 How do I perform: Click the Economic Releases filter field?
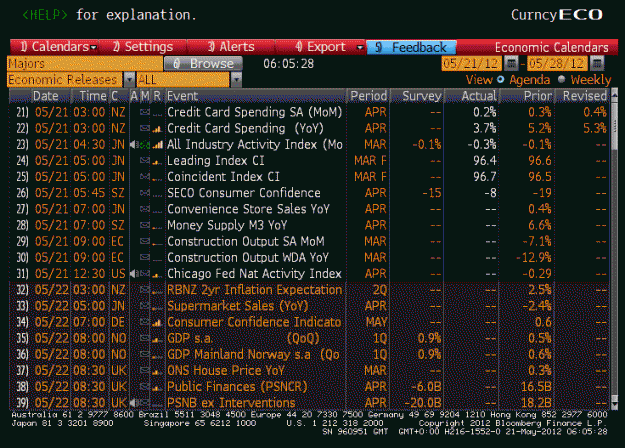pos(65,80)
